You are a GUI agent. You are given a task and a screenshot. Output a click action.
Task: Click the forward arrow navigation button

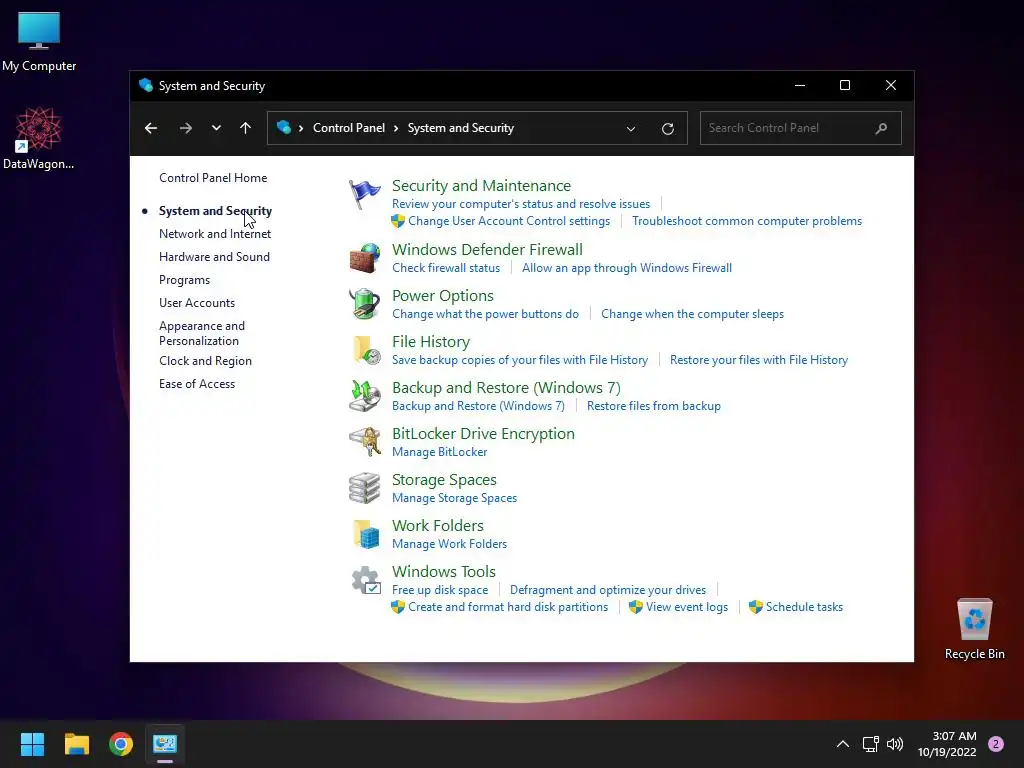click(186, 128)
